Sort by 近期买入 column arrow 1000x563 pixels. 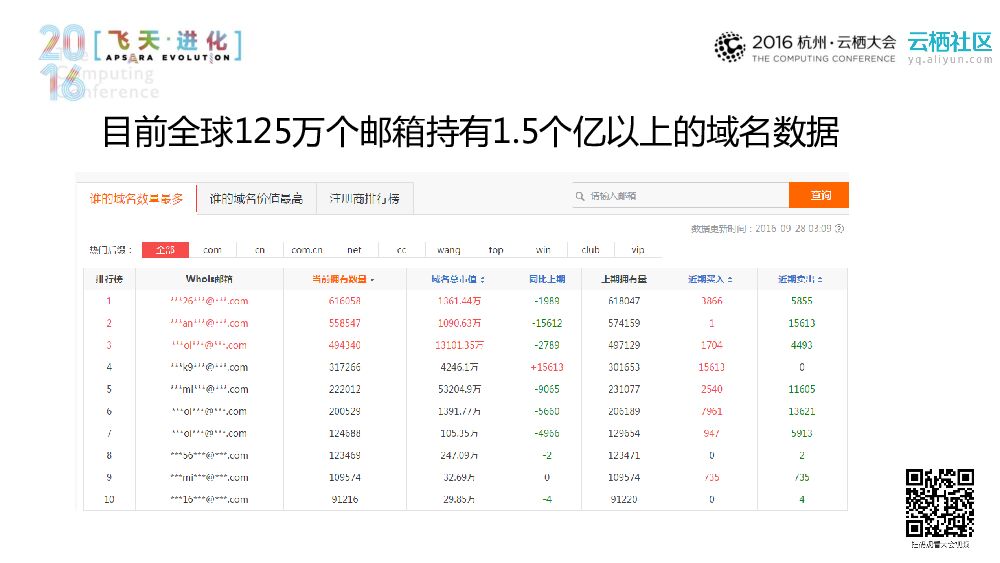click(730, 280)
